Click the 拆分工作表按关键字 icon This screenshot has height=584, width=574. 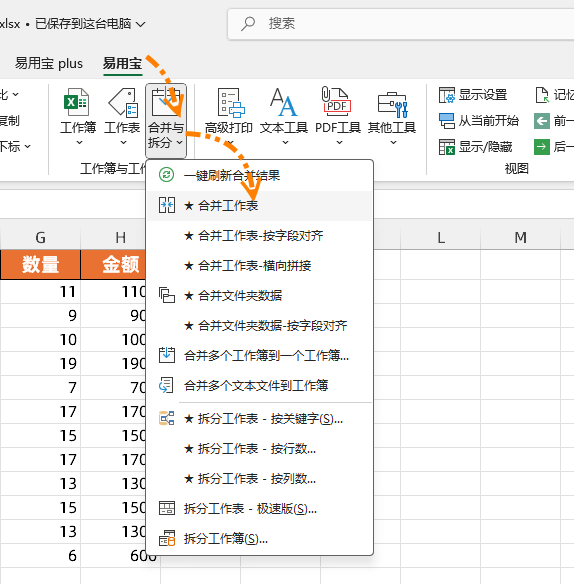tap(167, 418)
